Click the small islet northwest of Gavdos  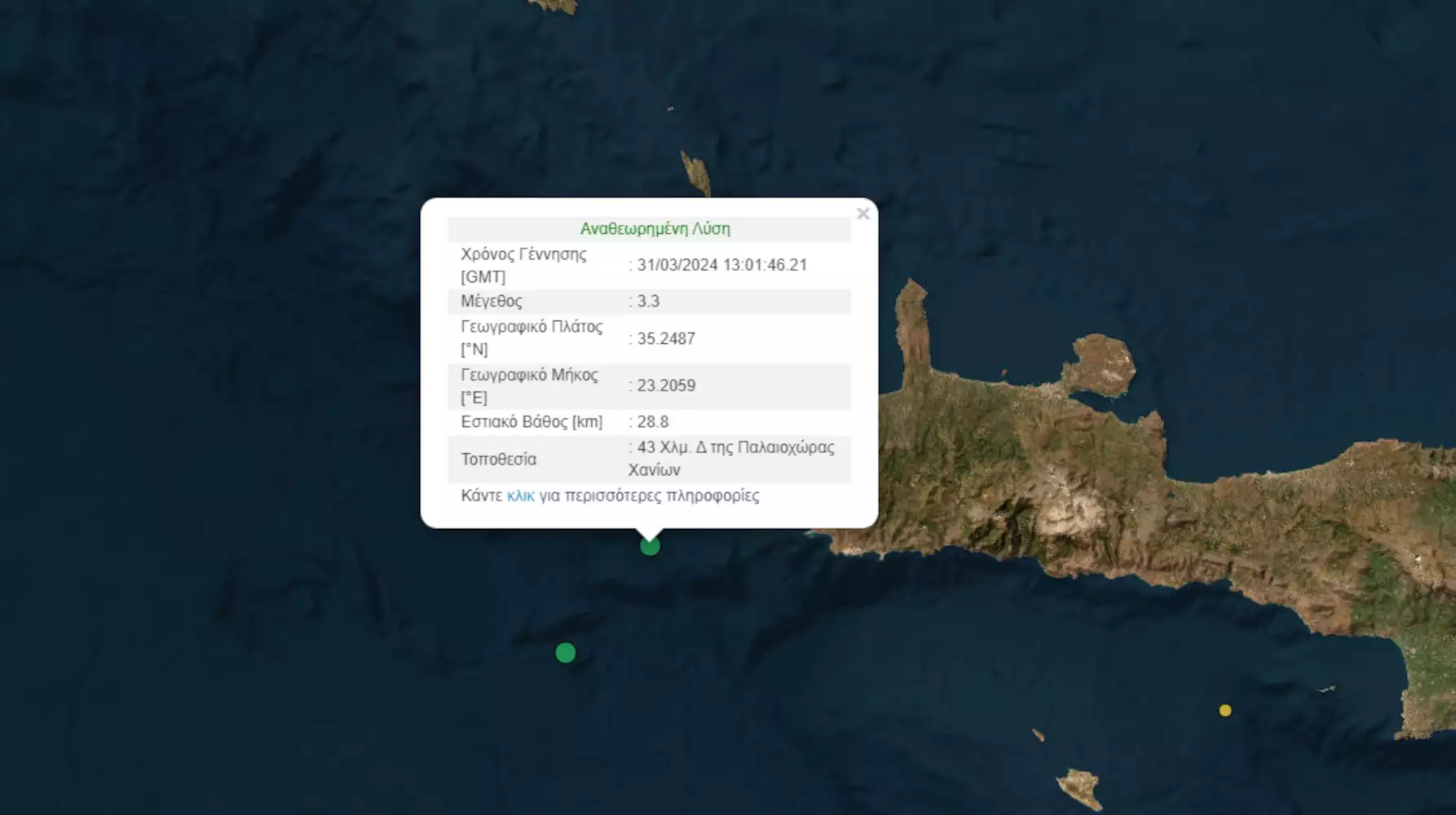[x=1039, y=735]
